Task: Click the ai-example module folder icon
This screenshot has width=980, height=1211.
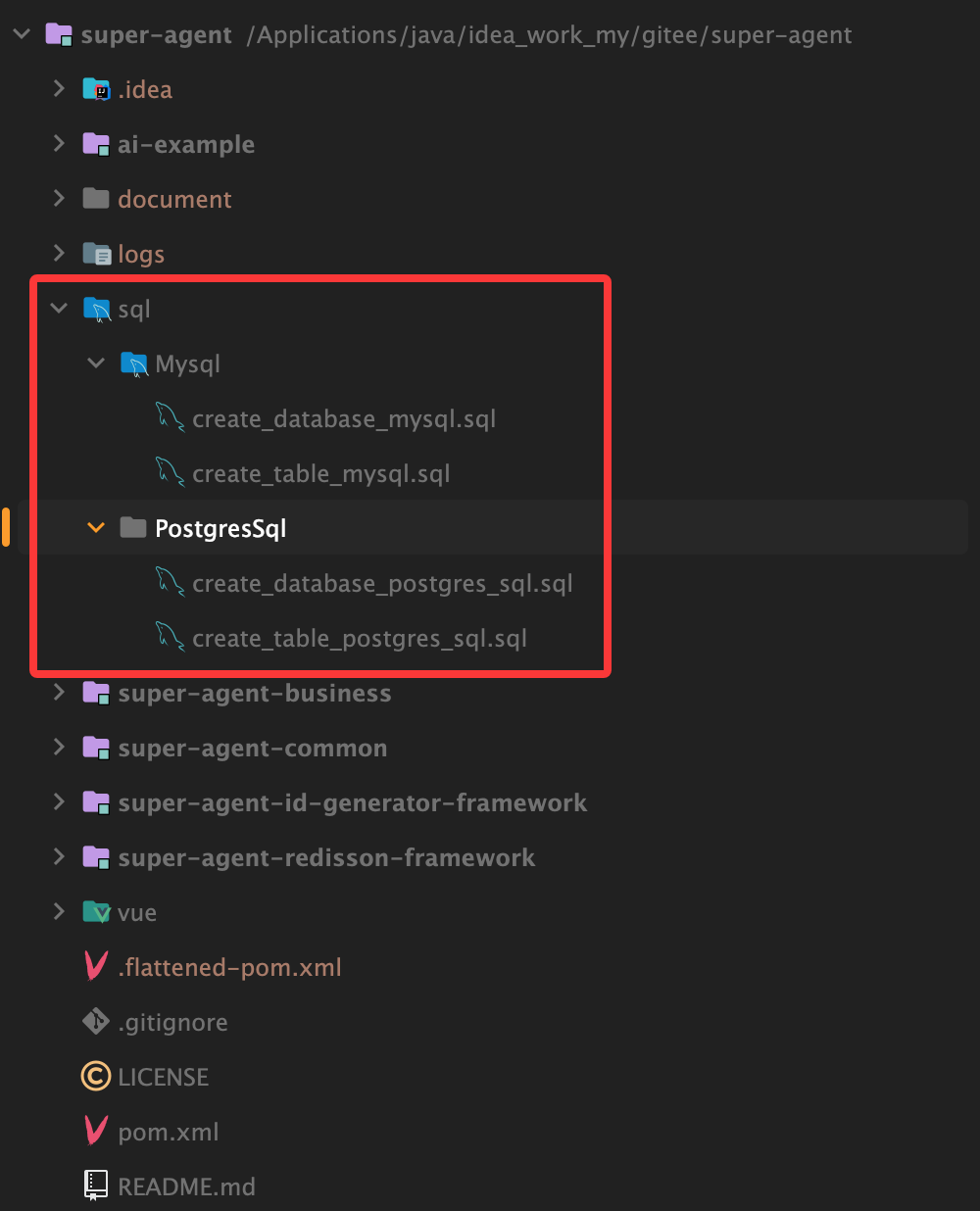Action: point(96,145)
